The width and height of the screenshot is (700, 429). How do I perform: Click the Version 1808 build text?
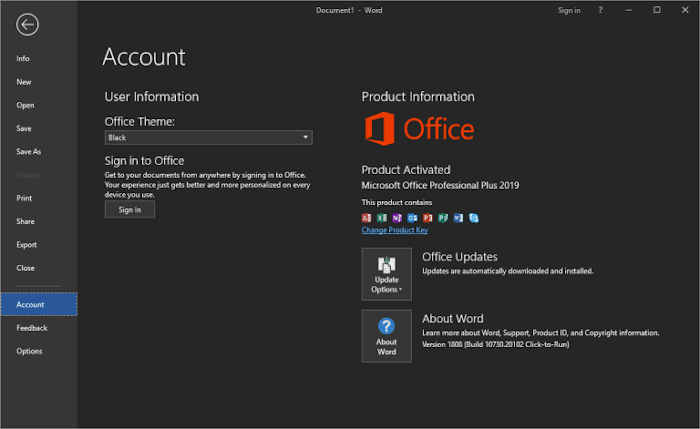click(496, 344)
